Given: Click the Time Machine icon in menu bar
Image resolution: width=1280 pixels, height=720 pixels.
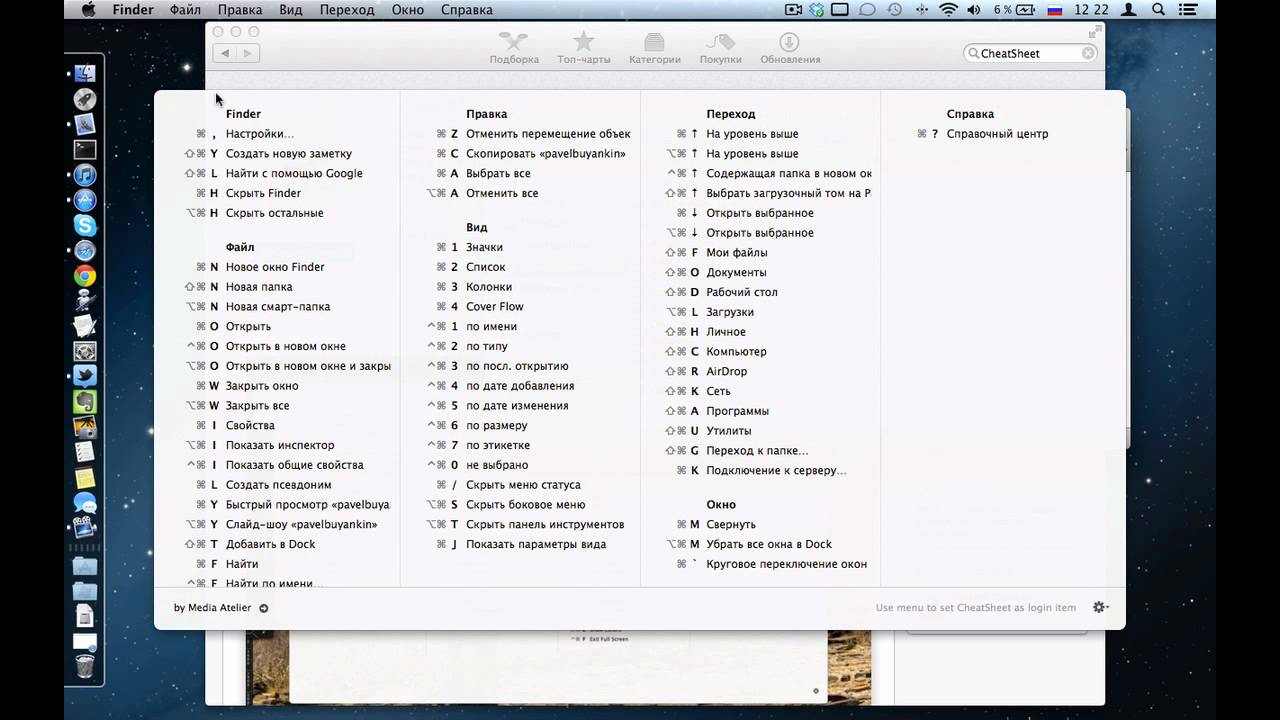Looking at the screenshot, I should (x=894, y=10).
